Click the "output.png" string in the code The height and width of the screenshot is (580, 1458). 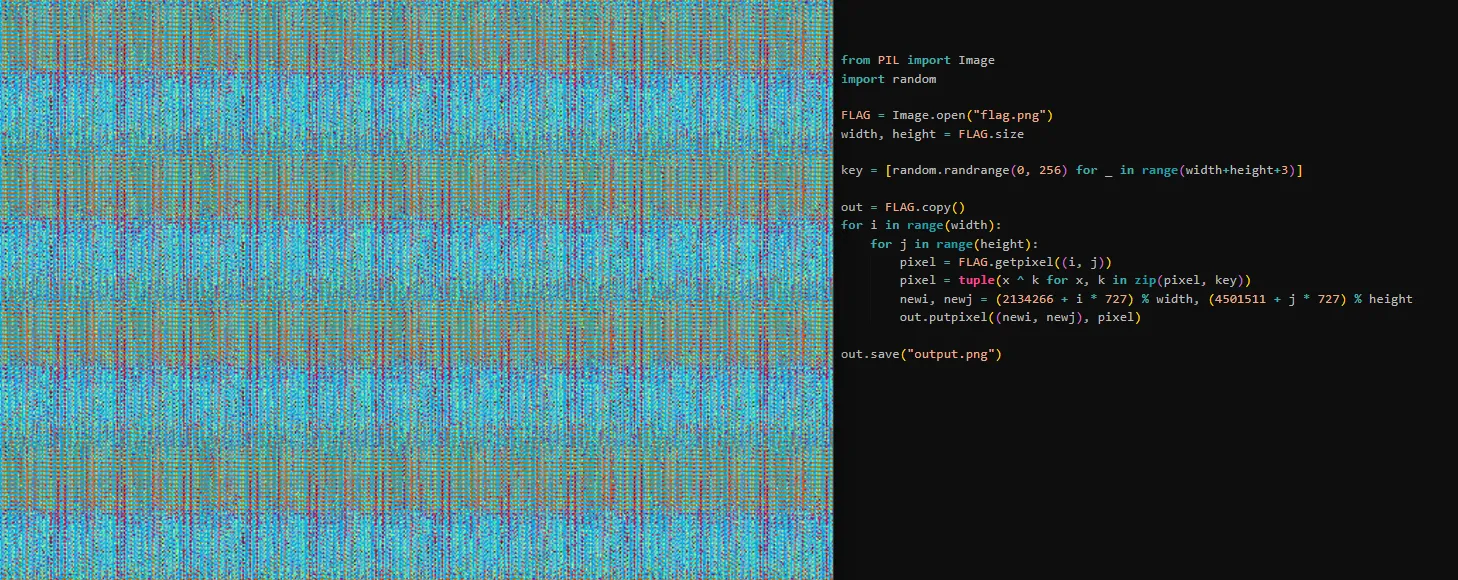951,355
